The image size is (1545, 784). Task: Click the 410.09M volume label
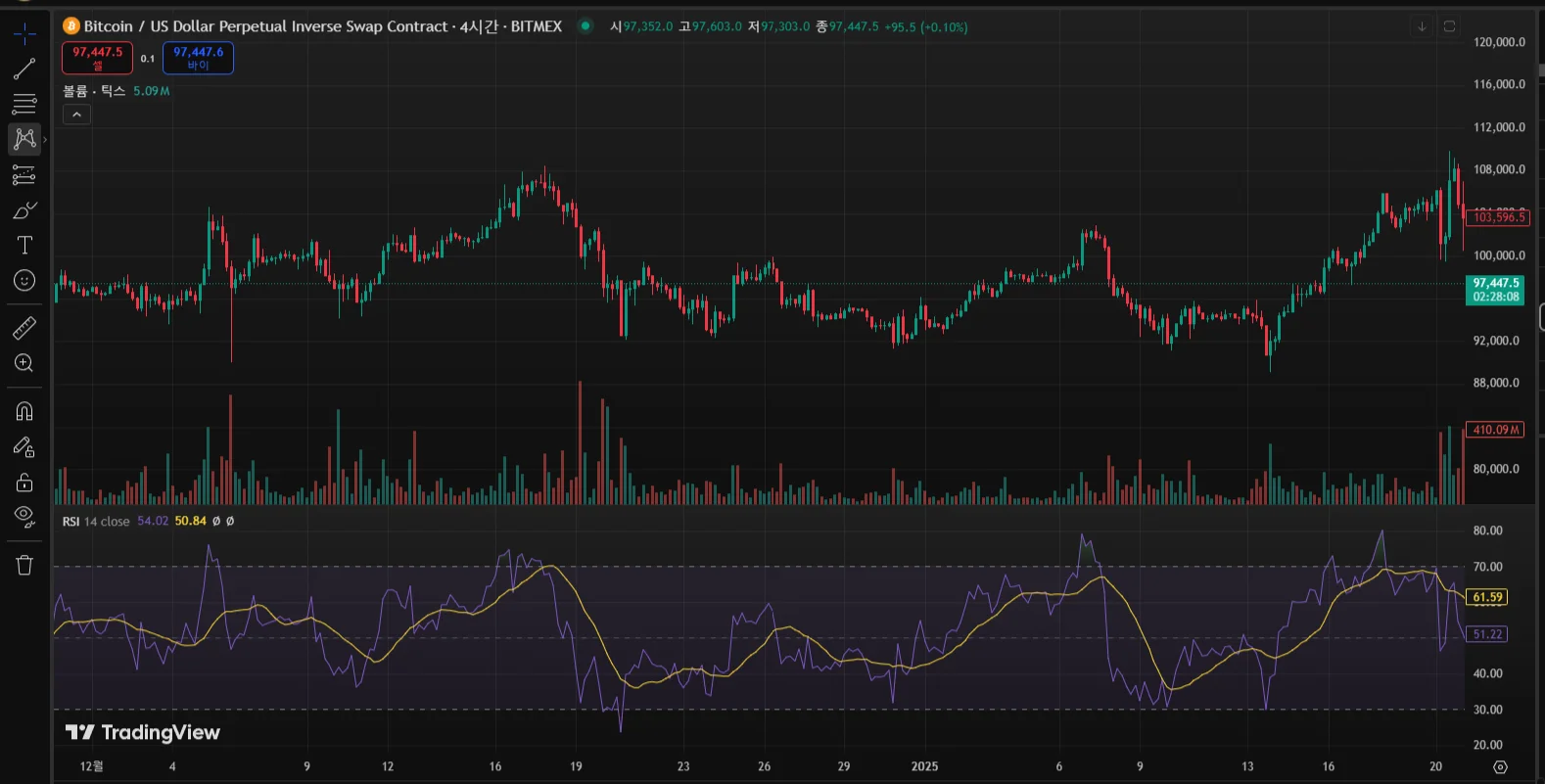(1495, 430)
